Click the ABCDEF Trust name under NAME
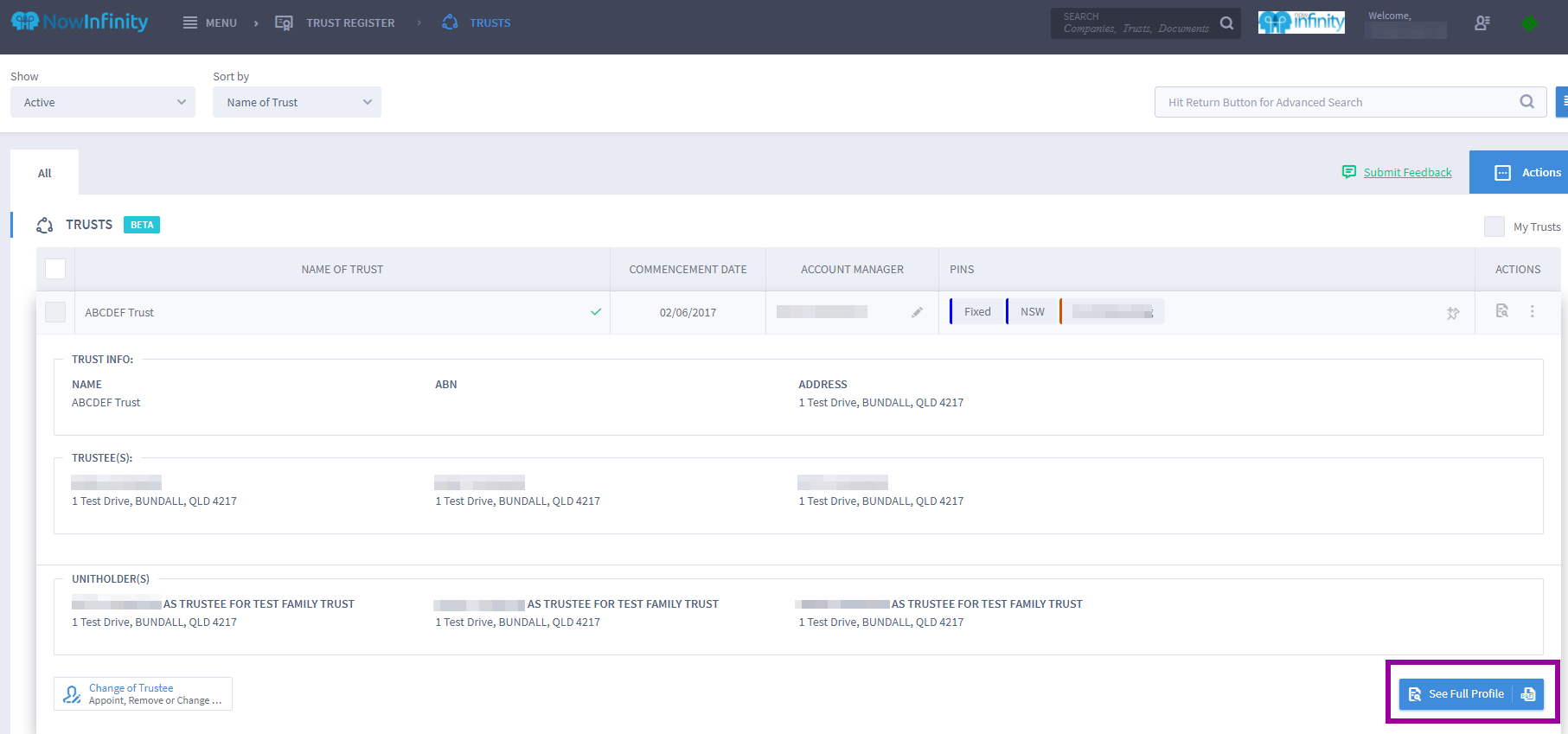This screenshot has width=1568, height=734. point(106,403)
